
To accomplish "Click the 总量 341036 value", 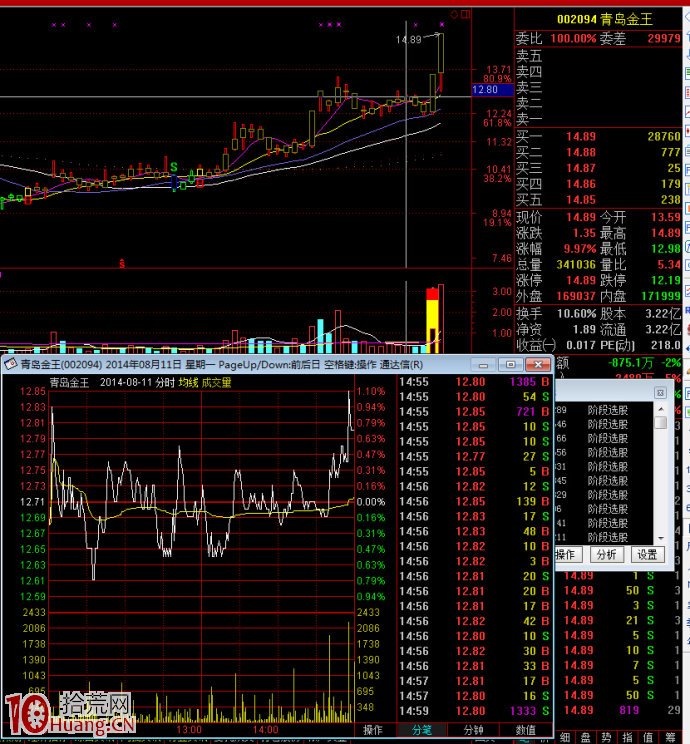I will tap(576, 264).
